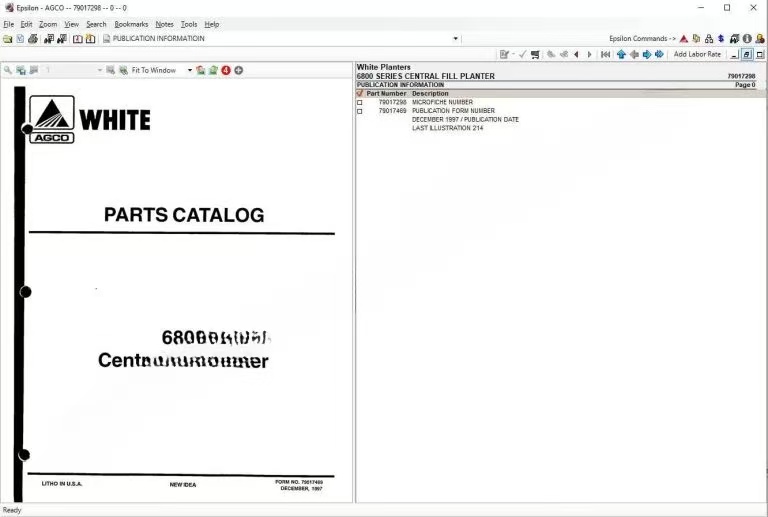Click the 6800 SERIES CENTRAL FILL PLANTER heading
The image size is (768, 517).
[x=426, y=76]
